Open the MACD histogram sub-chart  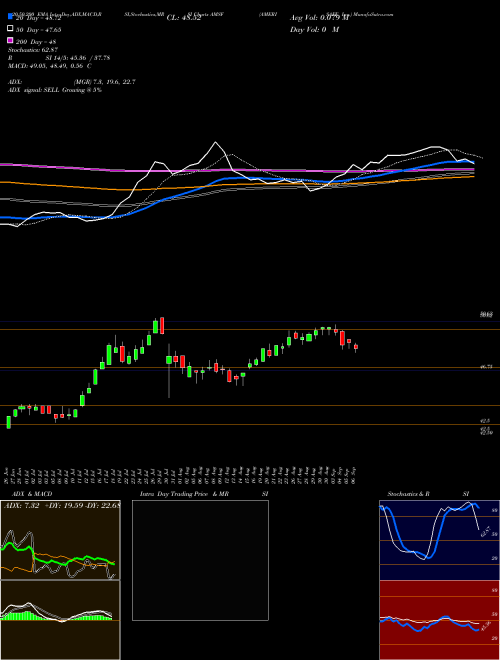[x=60, y=620]
